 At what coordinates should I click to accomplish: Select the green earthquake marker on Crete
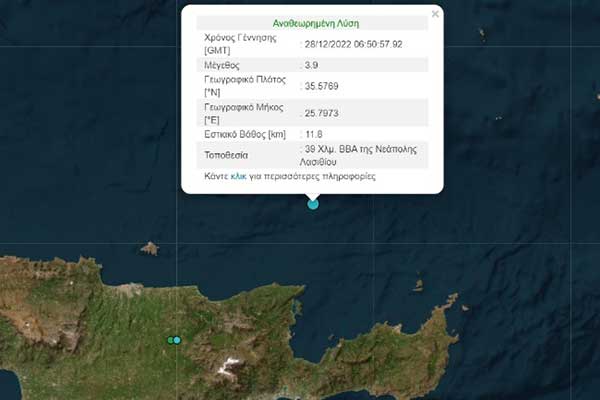(171, 341)
